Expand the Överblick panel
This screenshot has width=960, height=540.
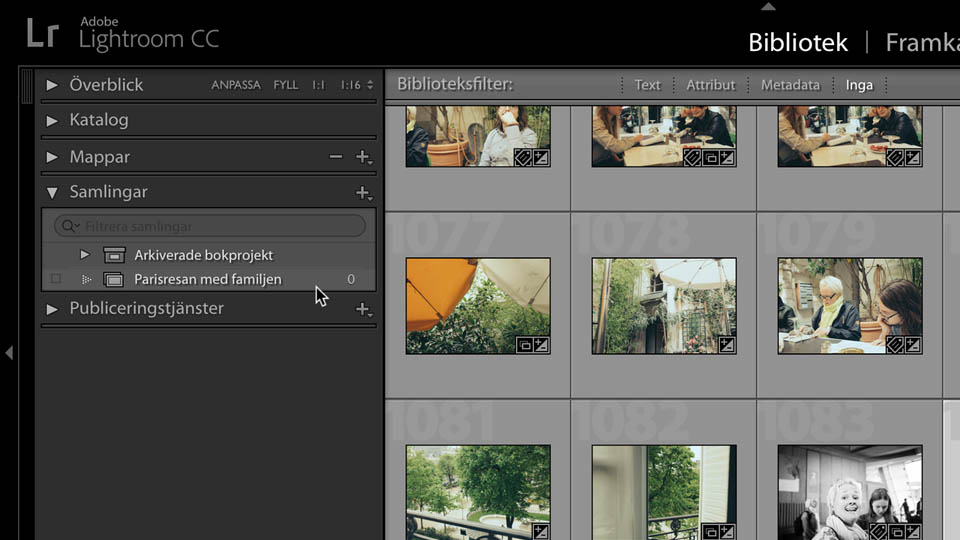[52, 85]
